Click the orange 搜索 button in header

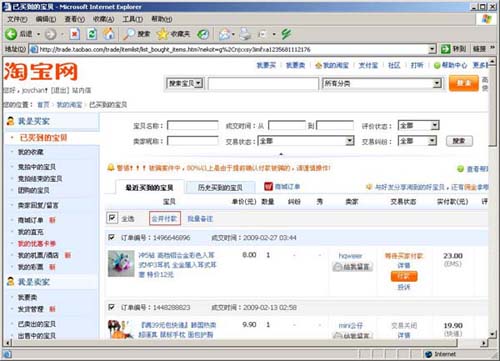(464, 83)
